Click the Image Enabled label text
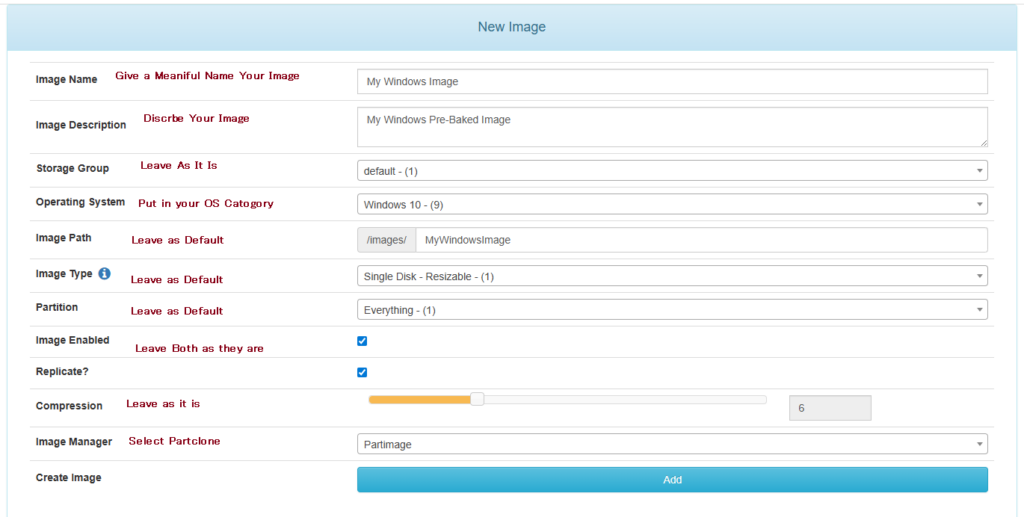Viewport: 1024px width, 517px height. pos(73,341)
